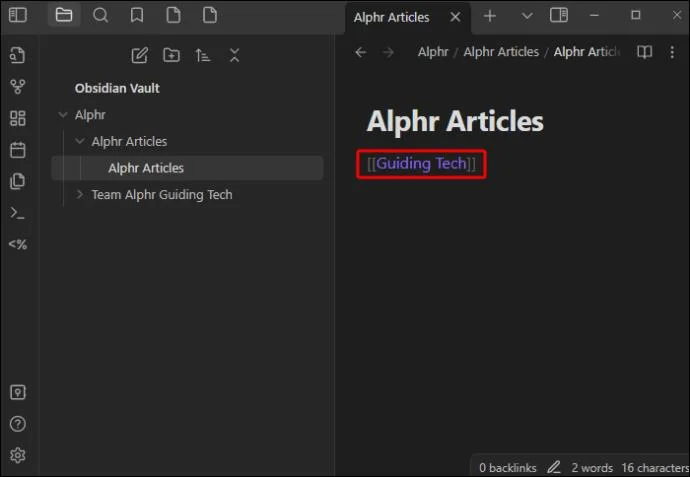Open the file explorer folder tab
Image resolution: width=690 pixels, height=477 pixels.
tap(64, 15)
